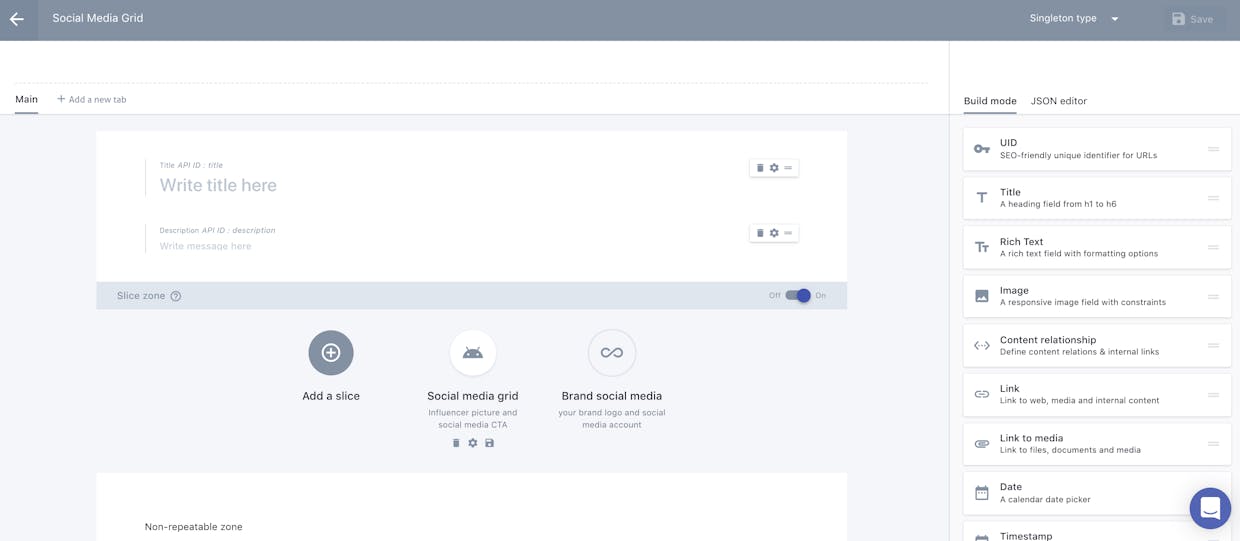
Task: Delete the Title field with trash icon
Action: 760,168
